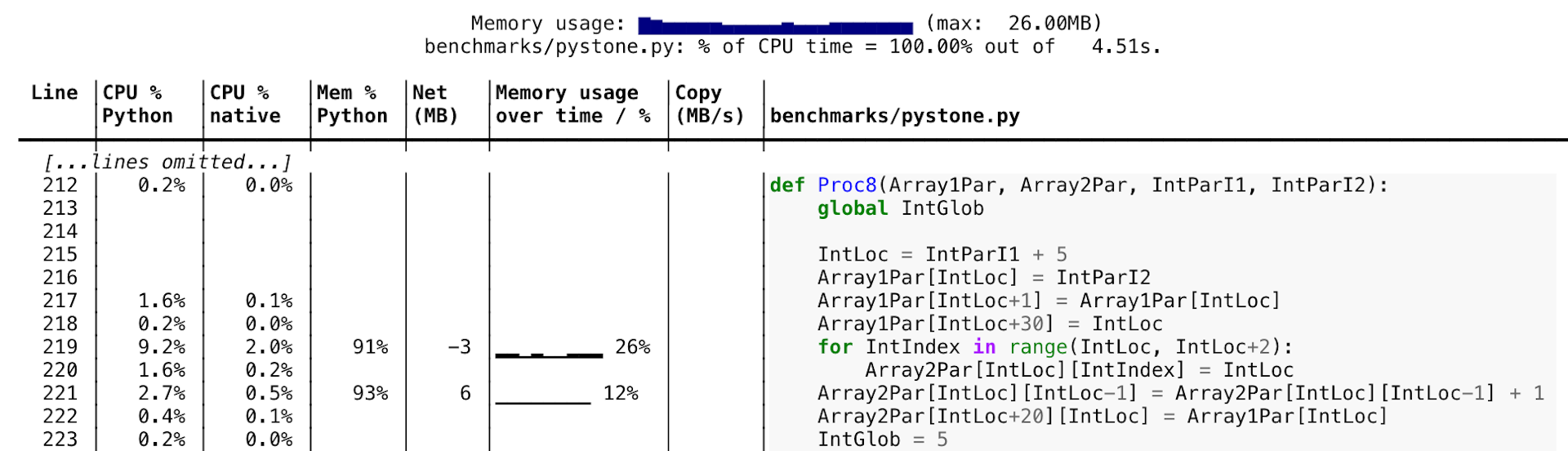Click the "for IntIndex in range" code line
This screenshot has height=451, width=1568.
(1054, 347)
